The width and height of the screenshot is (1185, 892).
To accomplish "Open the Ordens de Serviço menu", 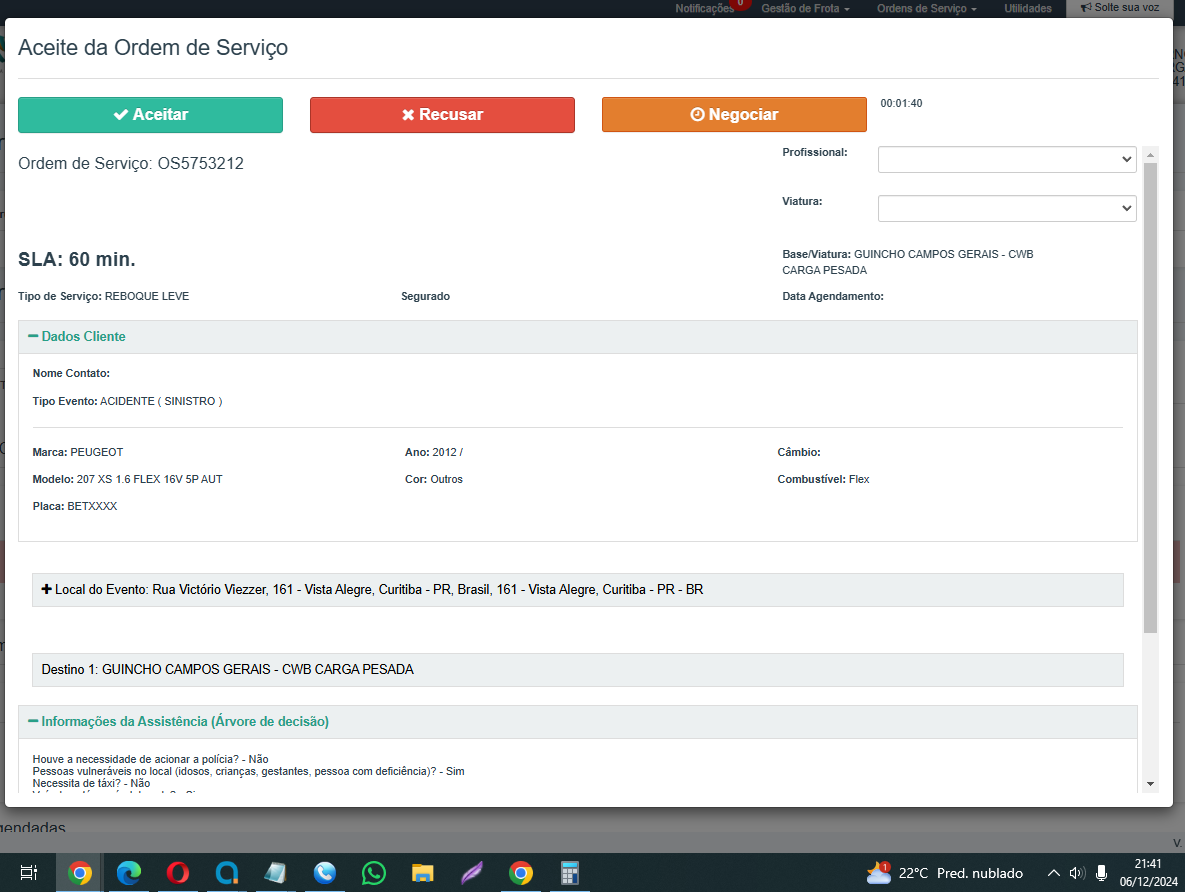I will pyautogui.click(x=927, y=8).
